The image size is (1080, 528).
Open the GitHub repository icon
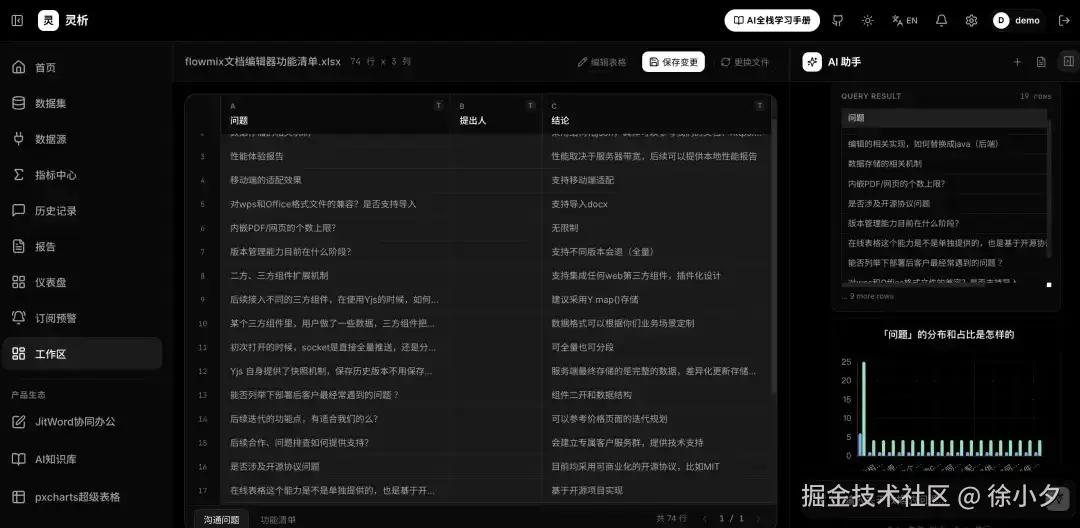pos(838,21)
